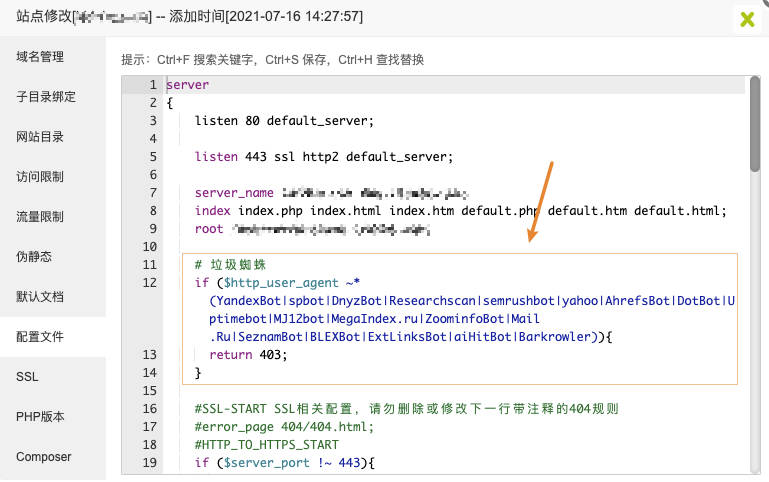Click the 'listen 80 default_server;' line
This screenshot has width=769, height=482.
(x=284, y=121)
